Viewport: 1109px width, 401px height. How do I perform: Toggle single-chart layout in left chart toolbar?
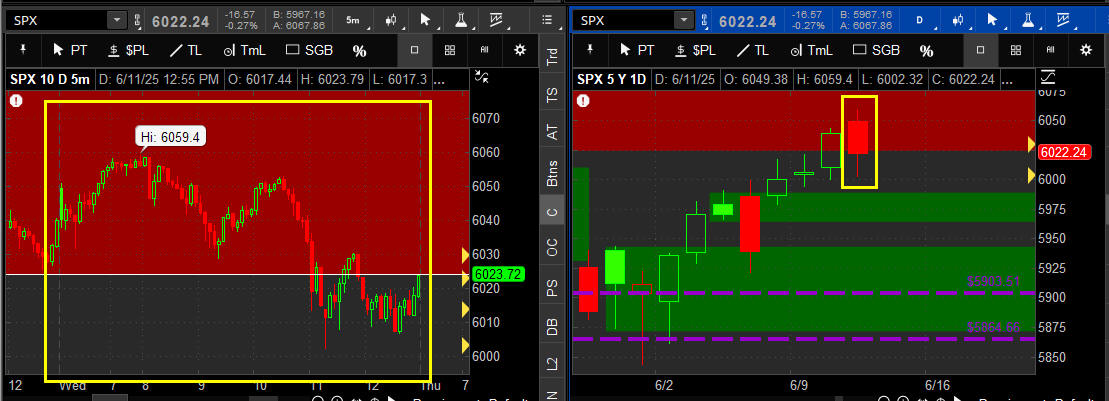pos(414,50)
